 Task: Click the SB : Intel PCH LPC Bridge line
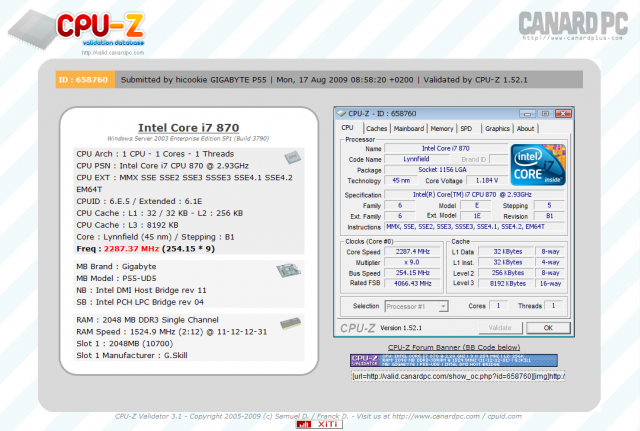click(140, 302)
